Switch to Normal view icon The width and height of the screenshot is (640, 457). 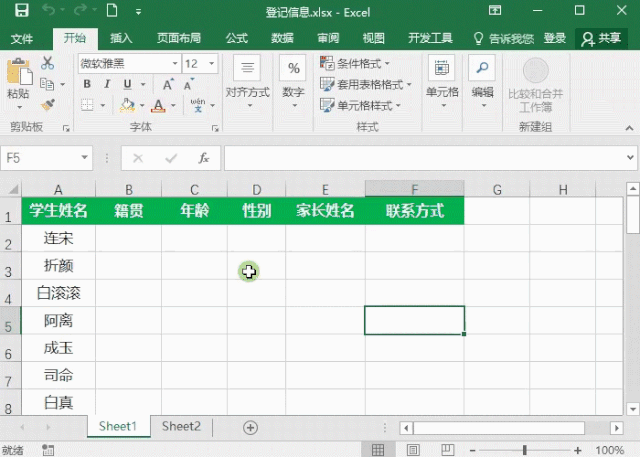378,450
